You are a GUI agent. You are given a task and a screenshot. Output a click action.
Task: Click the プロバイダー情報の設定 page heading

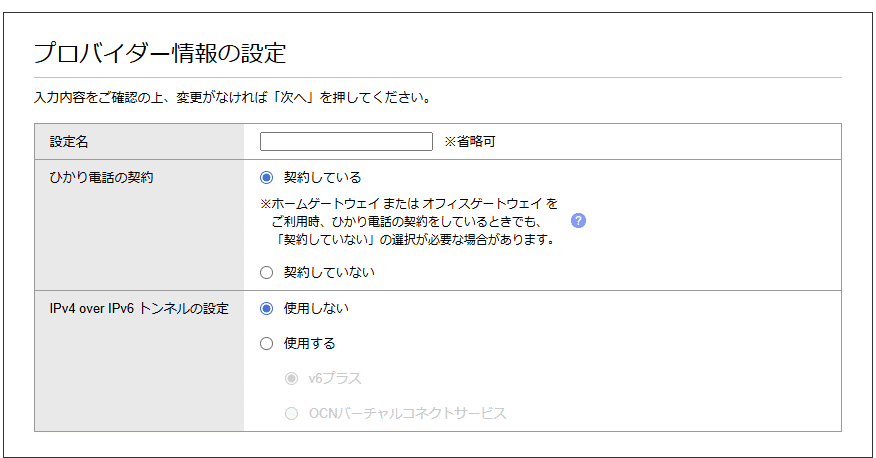[x=160, y=52]
